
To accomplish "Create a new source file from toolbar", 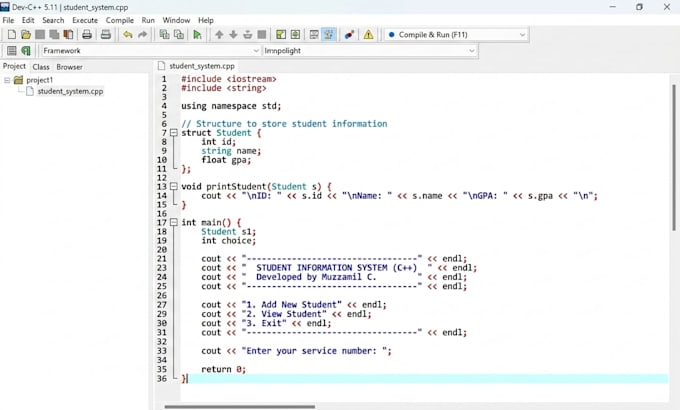I will (x=12, y=35).
